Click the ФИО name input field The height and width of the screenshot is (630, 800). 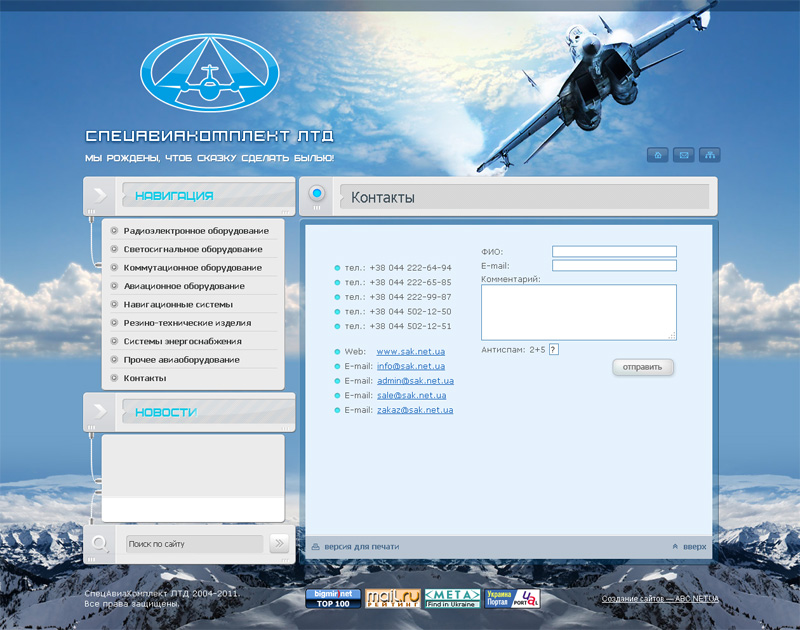[614, 251]
